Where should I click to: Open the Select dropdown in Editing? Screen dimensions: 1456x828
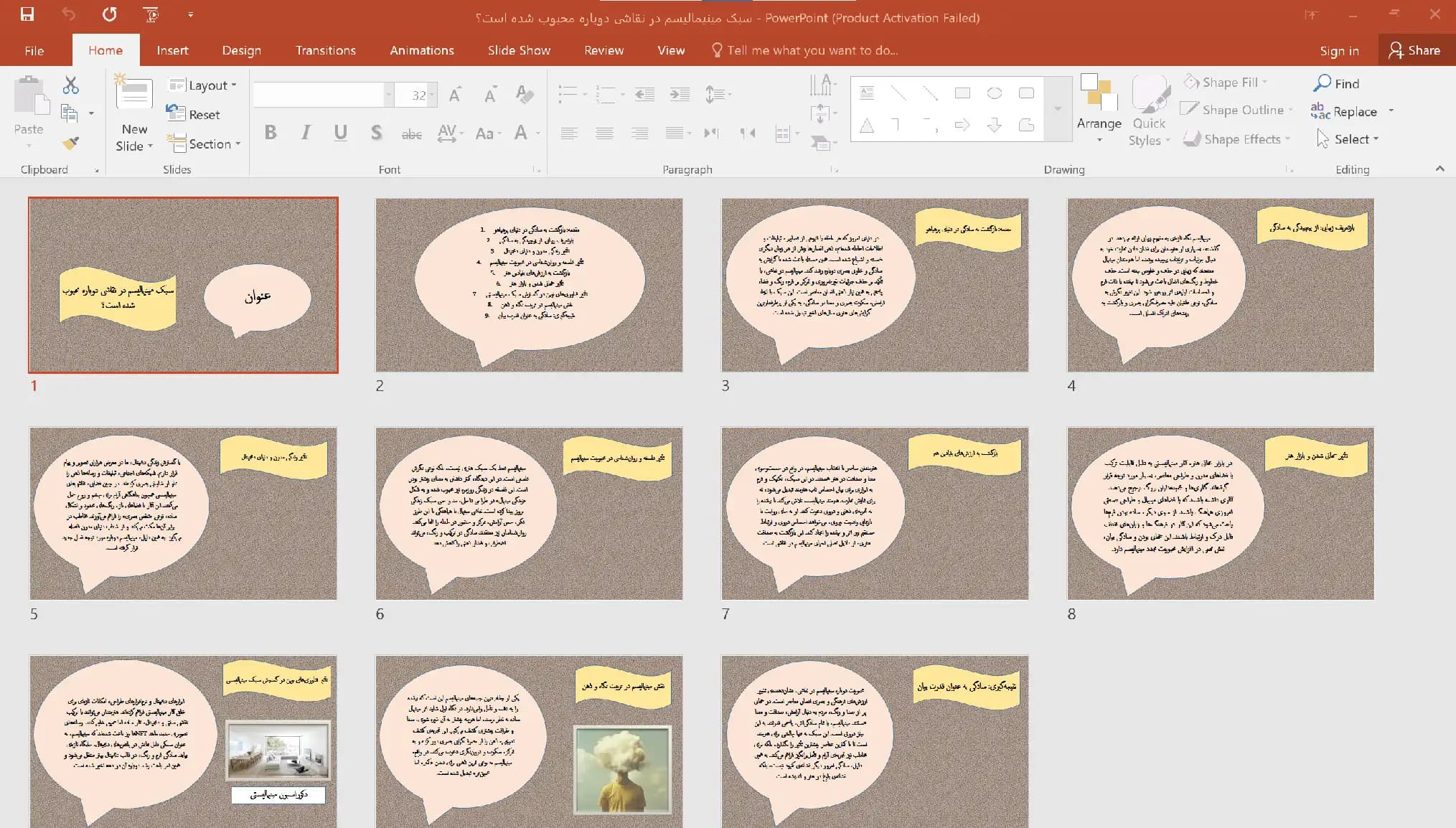1348,139
